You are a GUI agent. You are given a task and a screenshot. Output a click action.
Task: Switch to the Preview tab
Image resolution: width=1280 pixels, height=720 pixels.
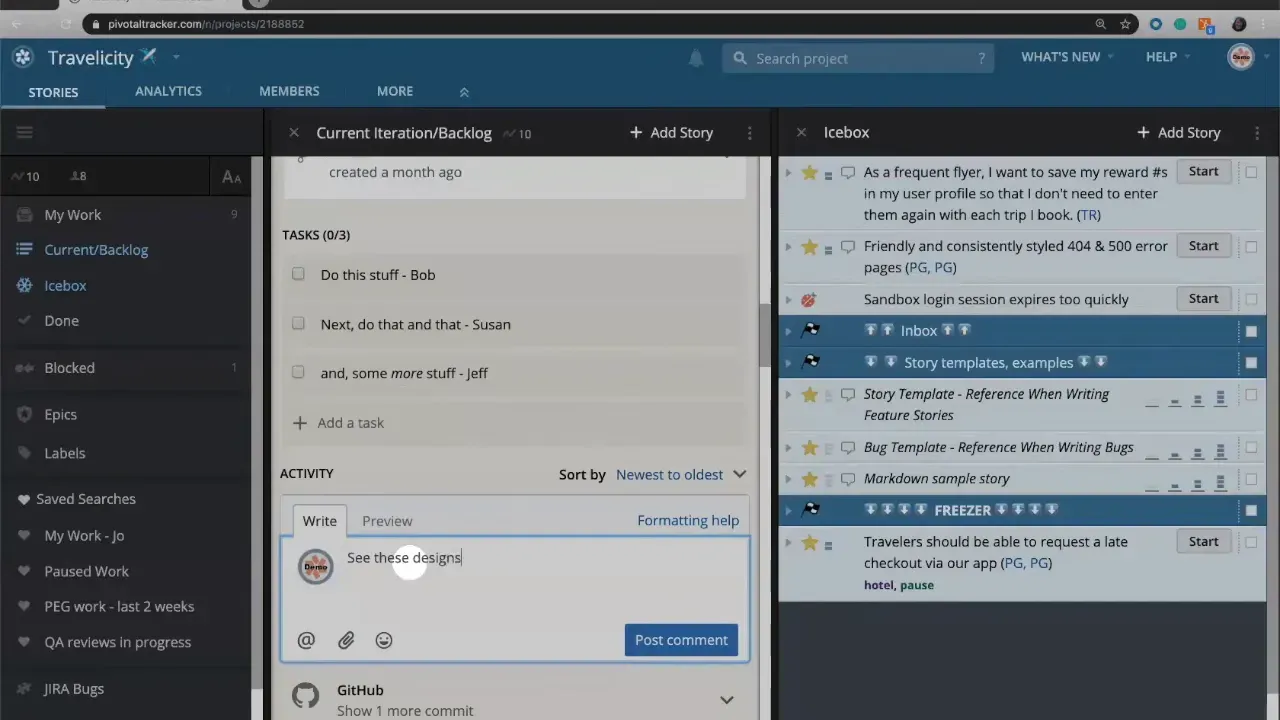click(x=387, y=520)
